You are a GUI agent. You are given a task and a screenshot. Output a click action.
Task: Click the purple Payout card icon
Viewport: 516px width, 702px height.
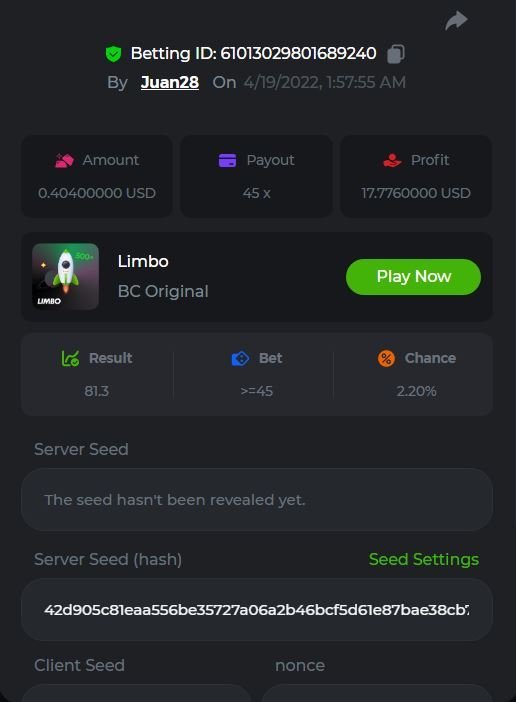[227, 160]
